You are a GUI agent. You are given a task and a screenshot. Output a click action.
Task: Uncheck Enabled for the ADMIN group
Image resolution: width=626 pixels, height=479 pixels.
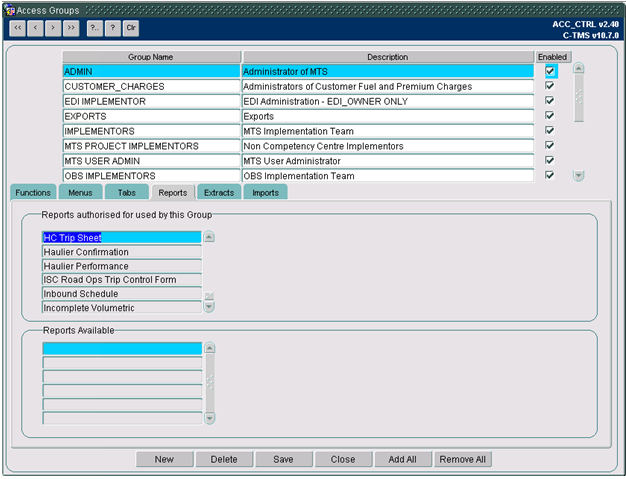coord(550,71)
